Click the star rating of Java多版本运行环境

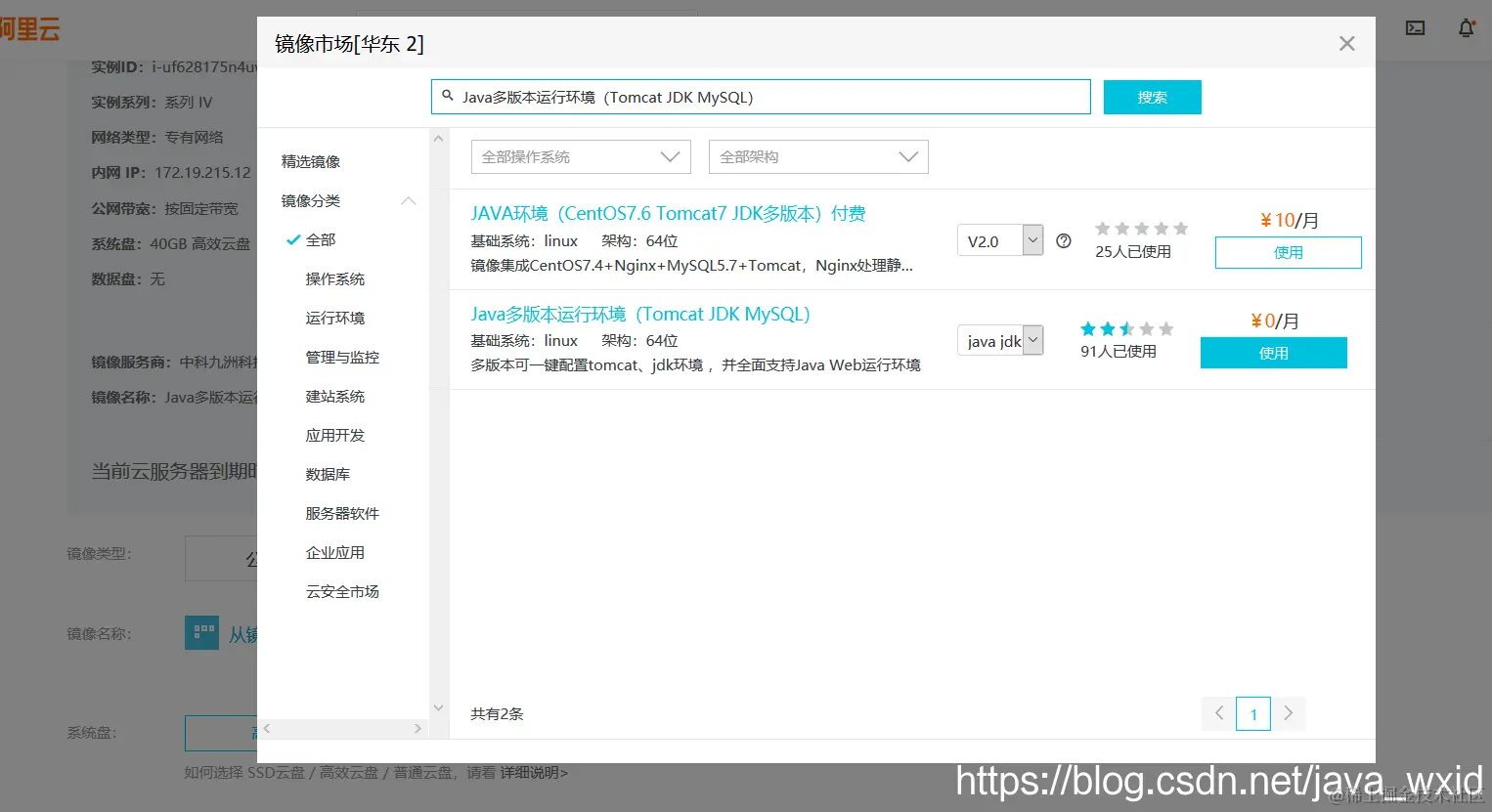coord(1126,329)
